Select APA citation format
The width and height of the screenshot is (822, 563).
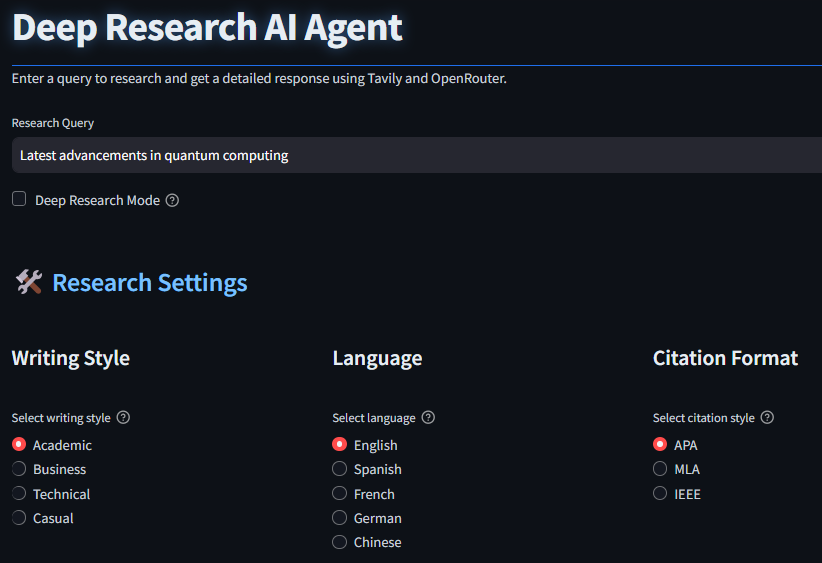tap(660, 445)
